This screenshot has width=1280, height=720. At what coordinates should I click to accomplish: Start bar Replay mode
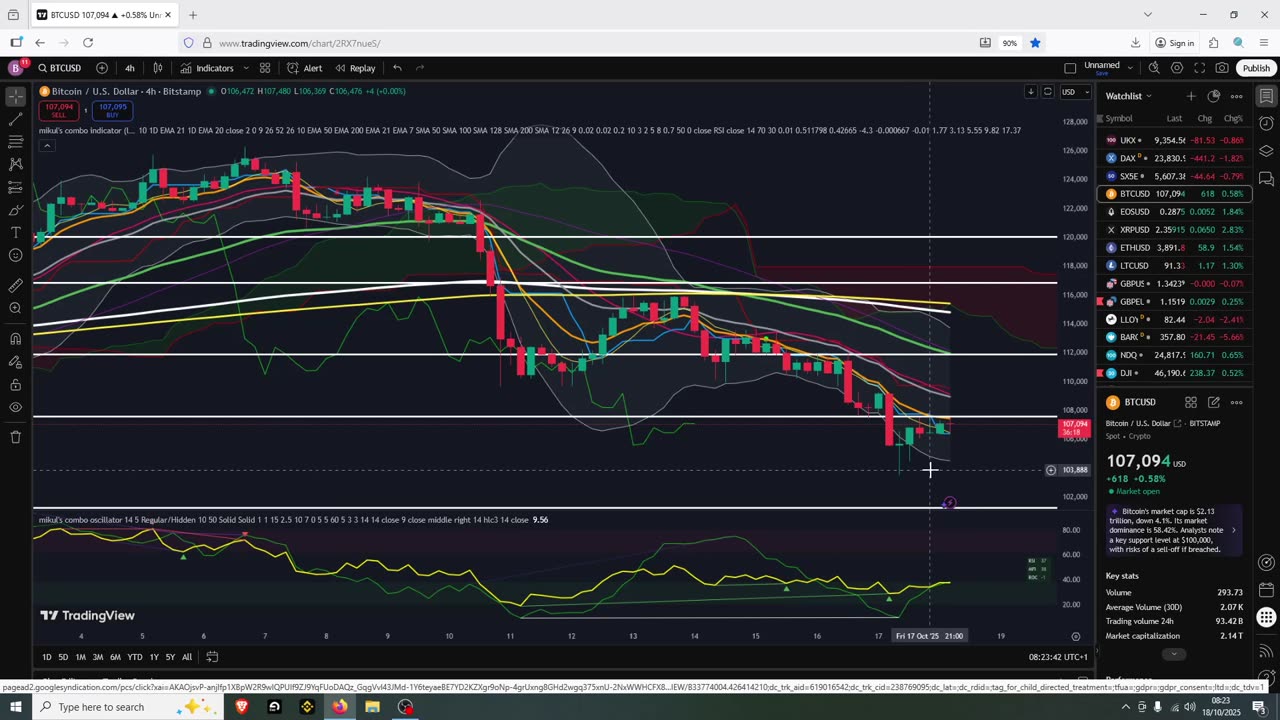coord(355,68)
